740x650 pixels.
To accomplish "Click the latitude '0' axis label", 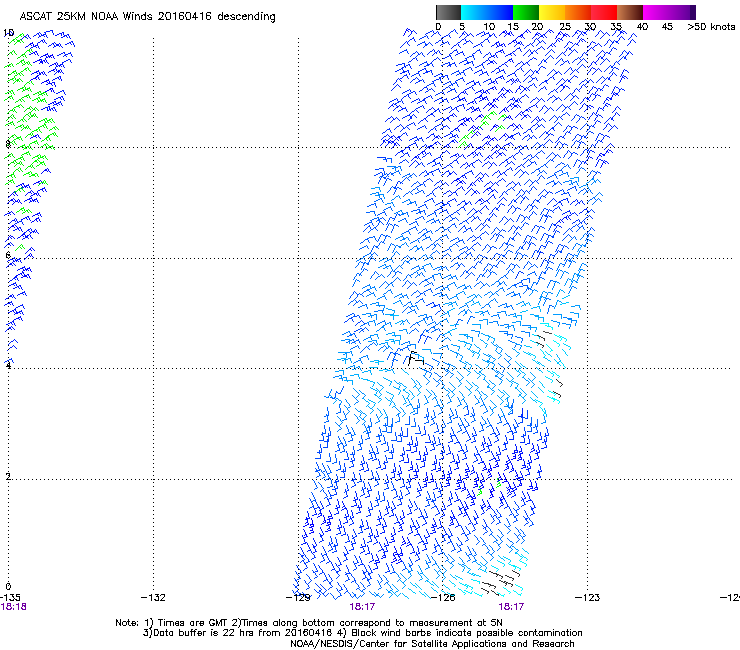I will 8,587.
